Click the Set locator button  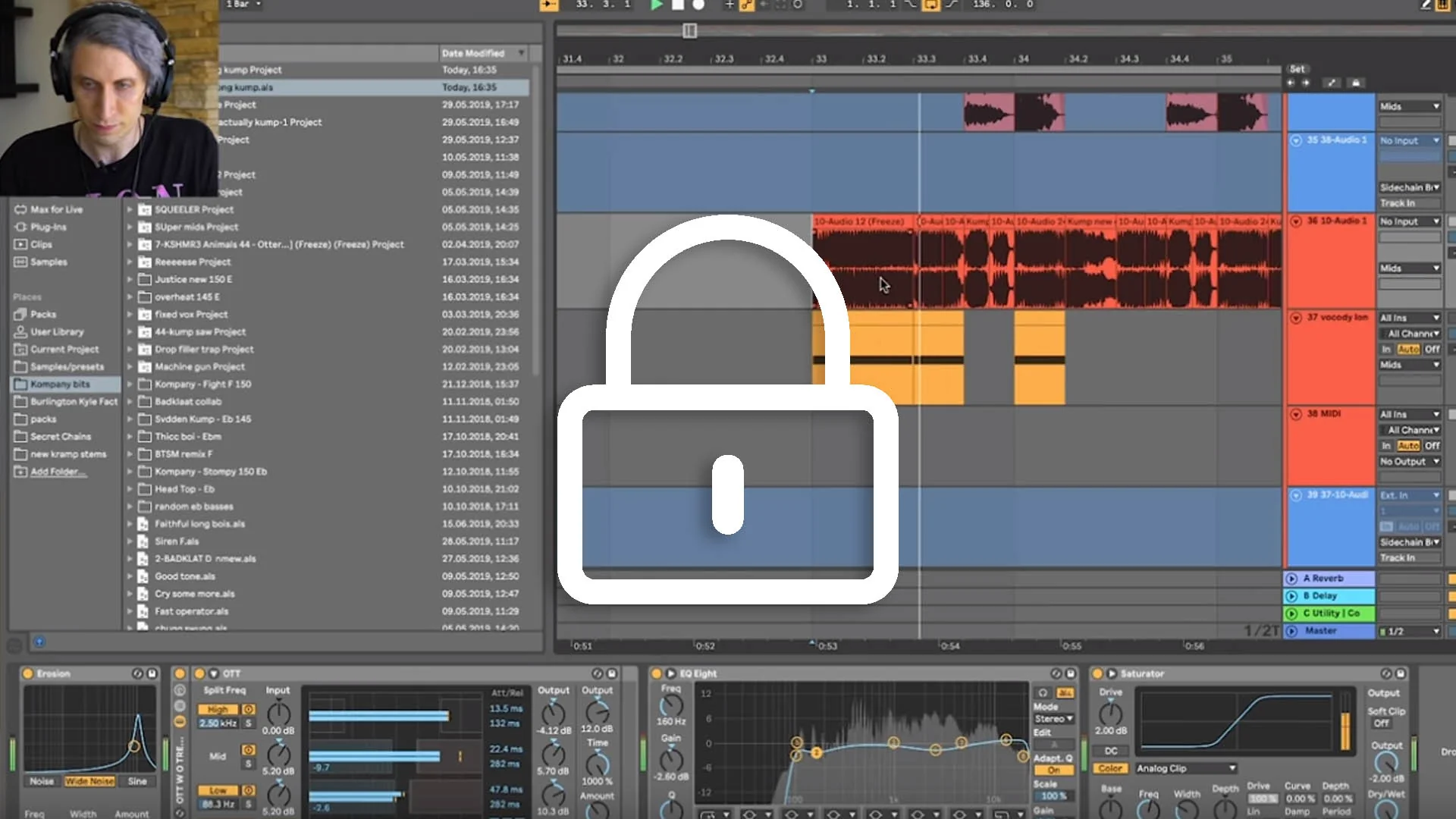click(x=1298, y=68)
